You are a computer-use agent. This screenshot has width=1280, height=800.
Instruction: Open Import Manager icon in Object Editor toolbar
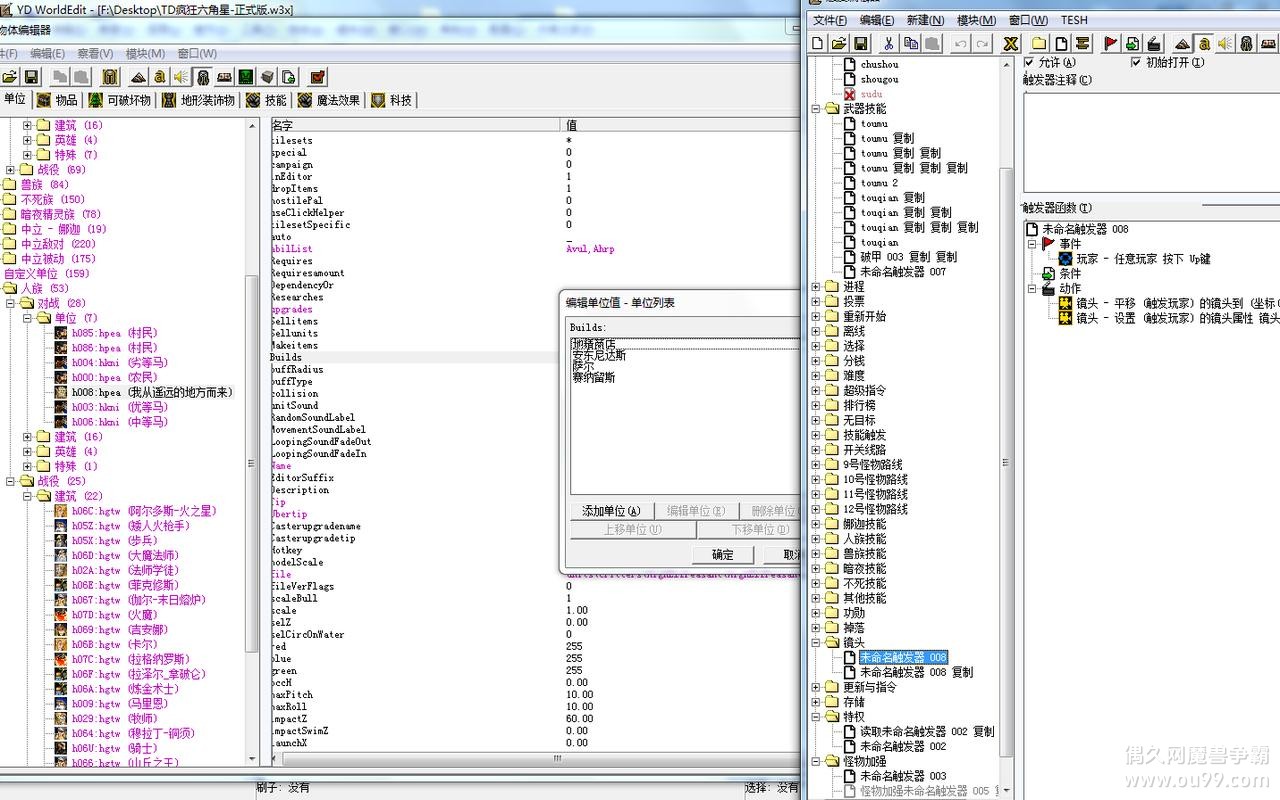(288, 77)
